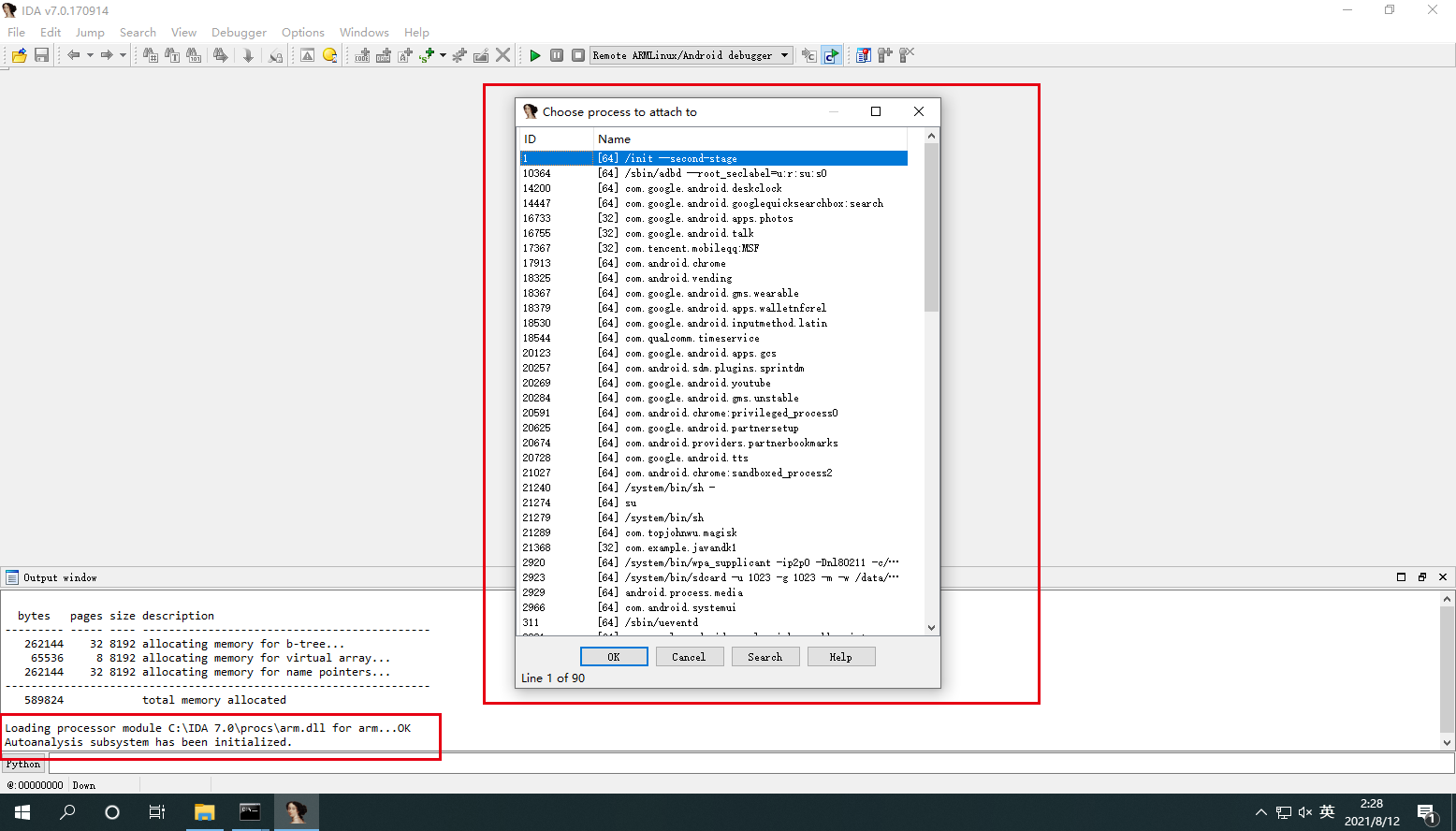Open the Remote ARMLinux/Android debugger dropdown

pyautogui.click(x=692, y=55)
